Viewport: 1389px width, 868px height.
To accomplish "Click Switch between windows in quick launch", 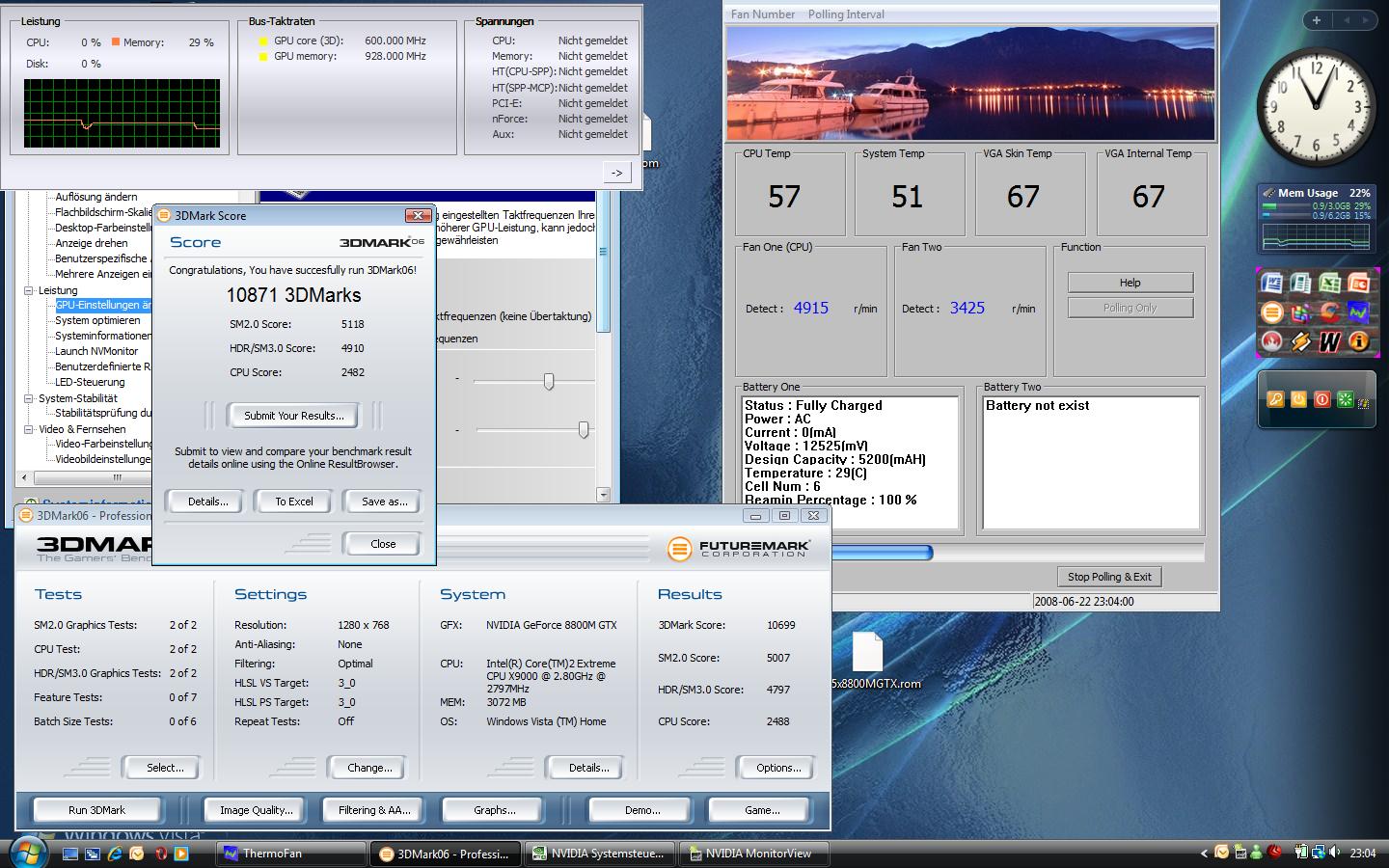I will (x=93, y=854).
